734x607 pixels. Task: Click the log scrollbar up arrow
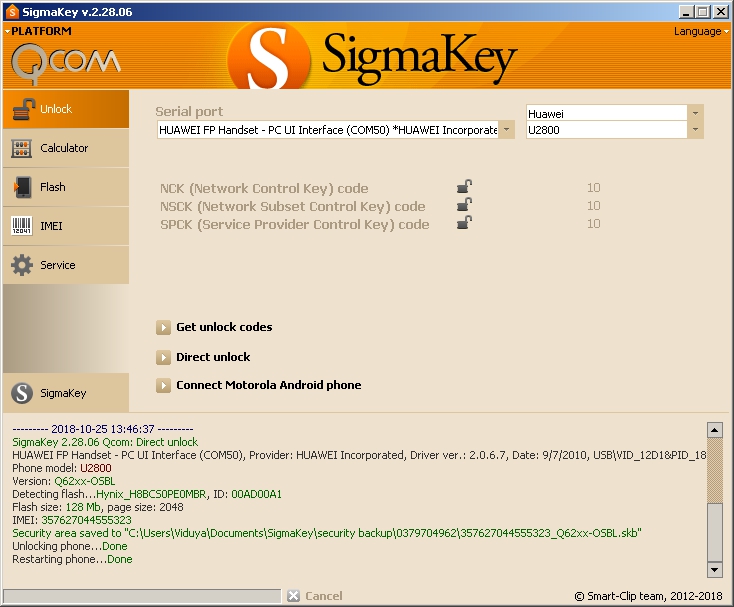coord(714,430)
